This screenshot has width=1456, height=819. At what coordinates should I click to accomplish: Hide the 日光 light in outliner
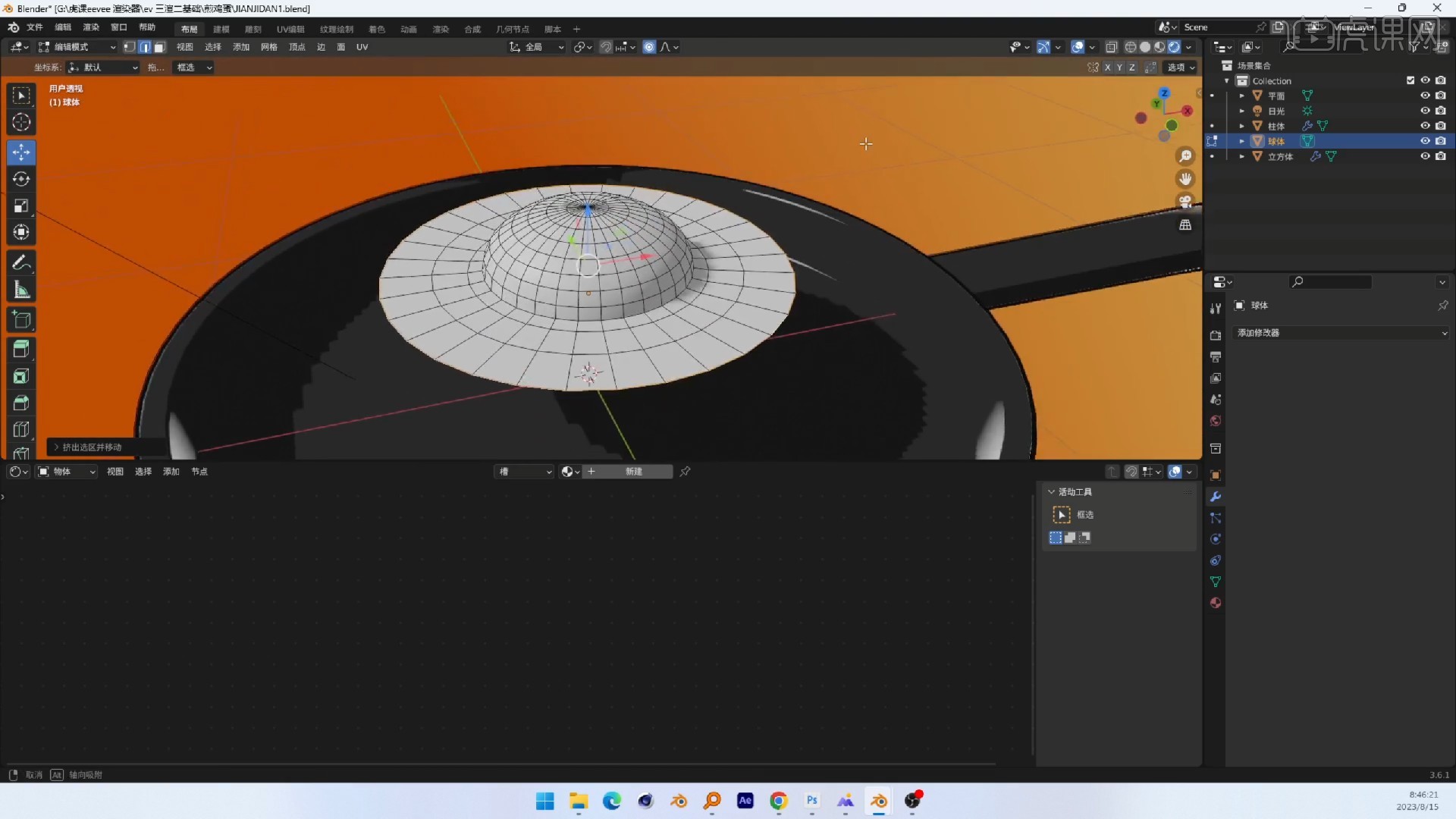[1425, 111]
